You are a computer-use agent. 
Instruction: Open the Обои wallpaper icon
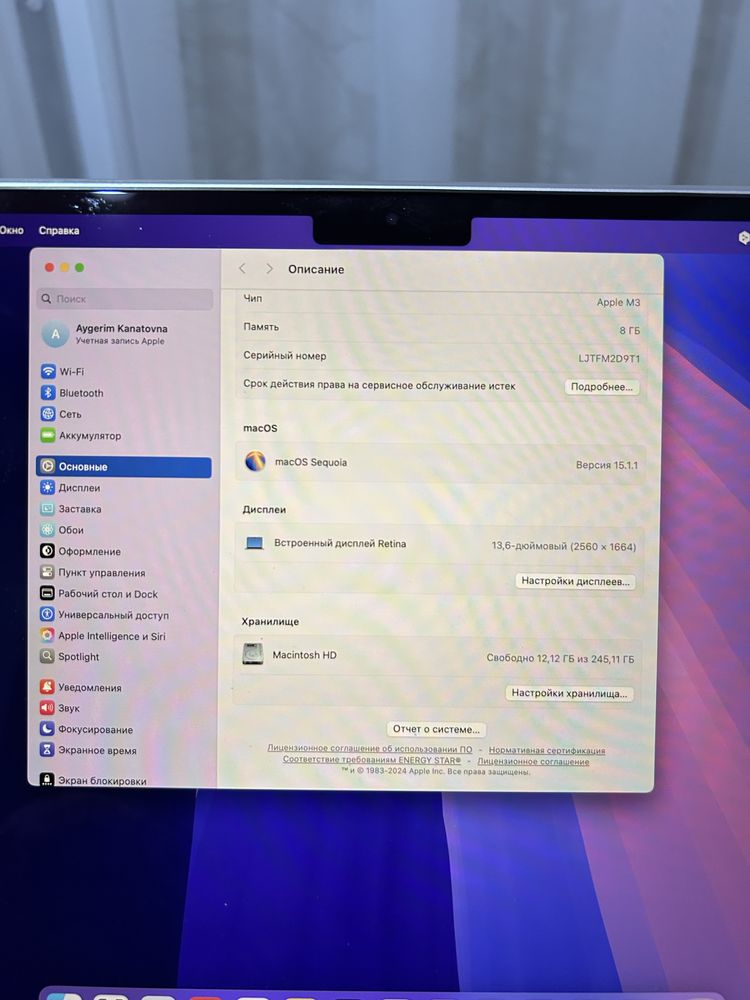48,530
